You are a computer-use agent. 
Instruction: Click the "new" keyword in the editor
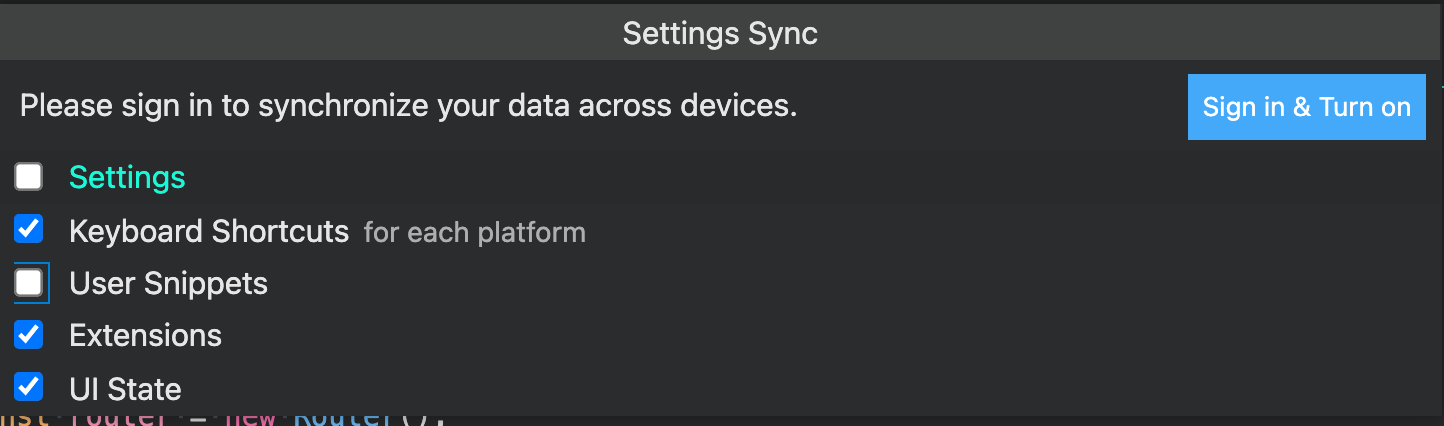[249, 419]
